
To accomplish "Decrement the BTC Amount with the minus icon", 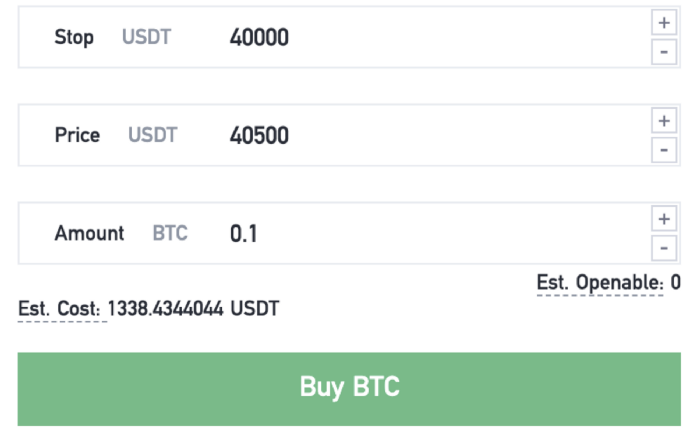I will 664,248.
